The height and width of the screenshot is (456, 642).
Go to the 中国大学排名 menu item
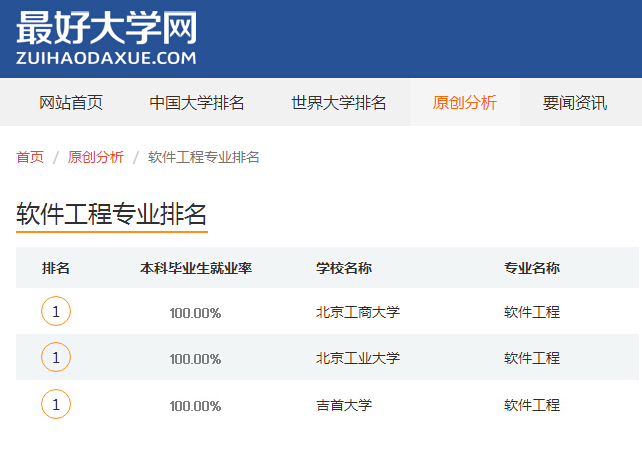point(197,103)
